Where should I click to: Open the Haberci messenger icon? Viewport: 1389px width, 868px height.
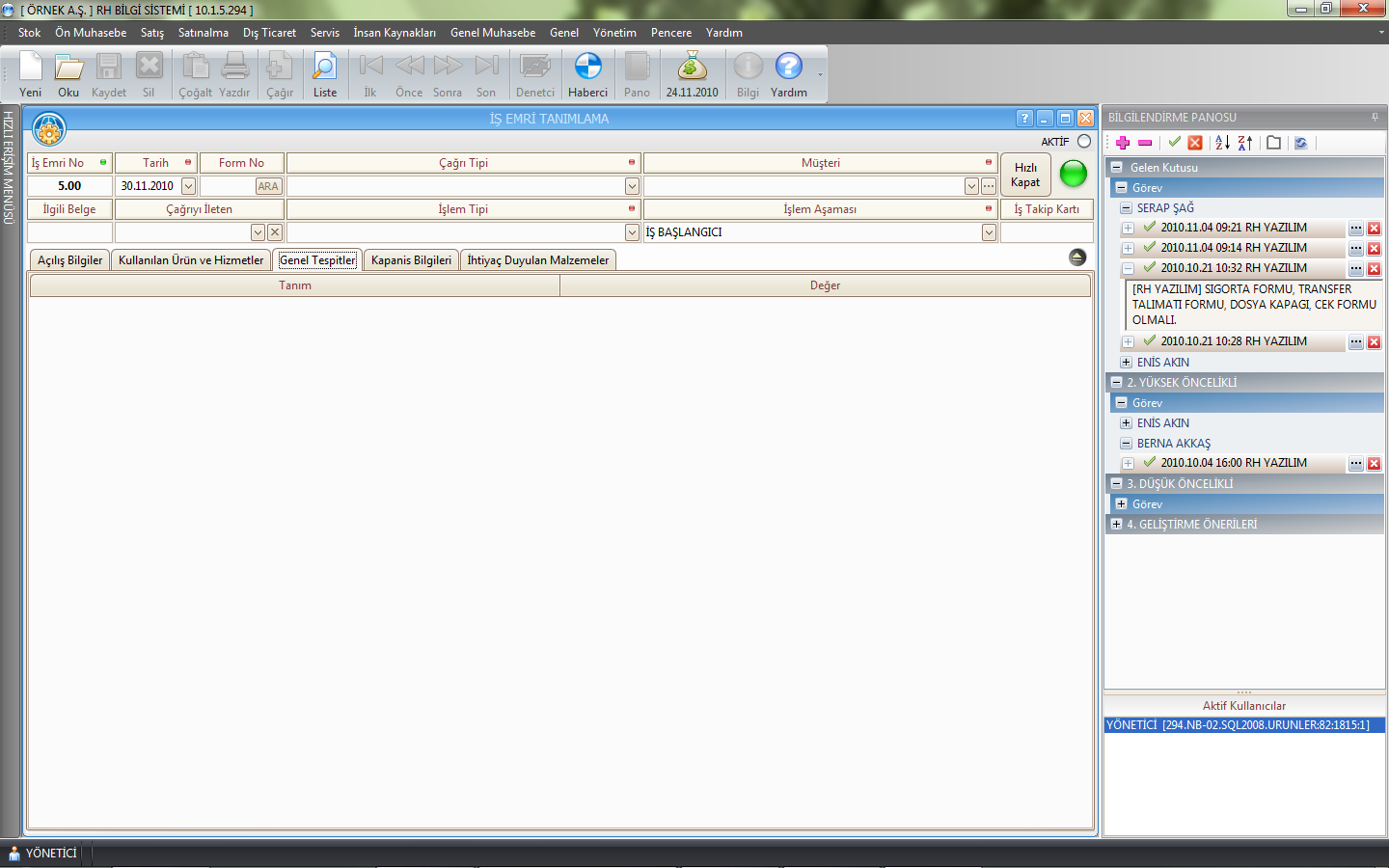[x=587, y=74]
